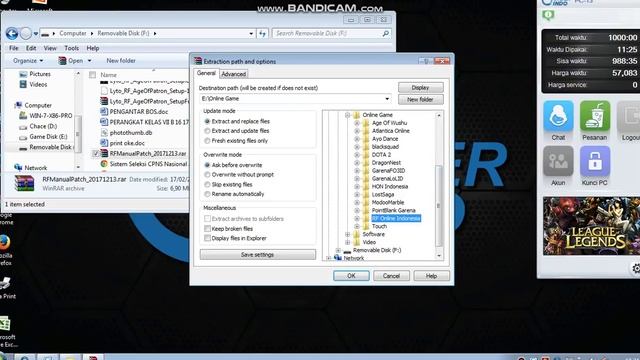This screenshot has height=360, width=640.
Task: Click the Game Disk (E:) drive icon
Action: (x=23, y=137)
